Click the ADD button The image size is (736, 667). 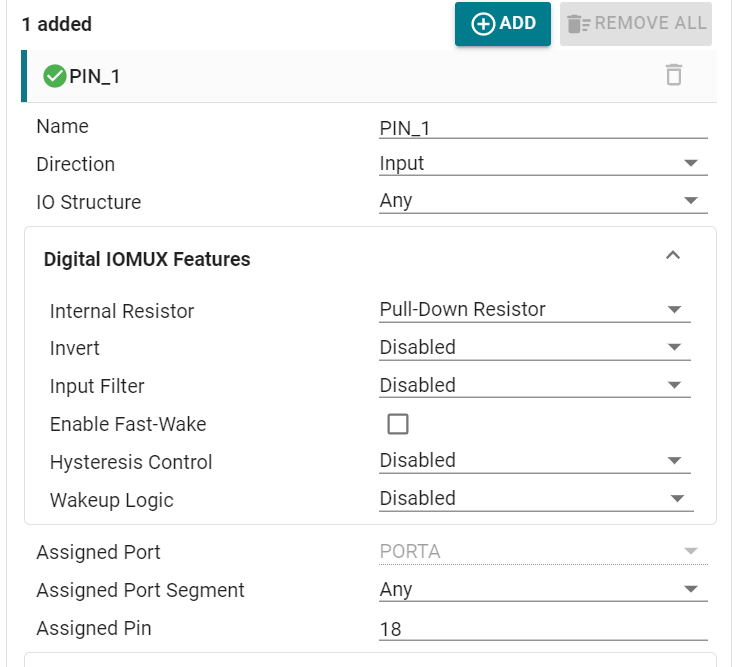pyautogui.click(x=502, y=23)
